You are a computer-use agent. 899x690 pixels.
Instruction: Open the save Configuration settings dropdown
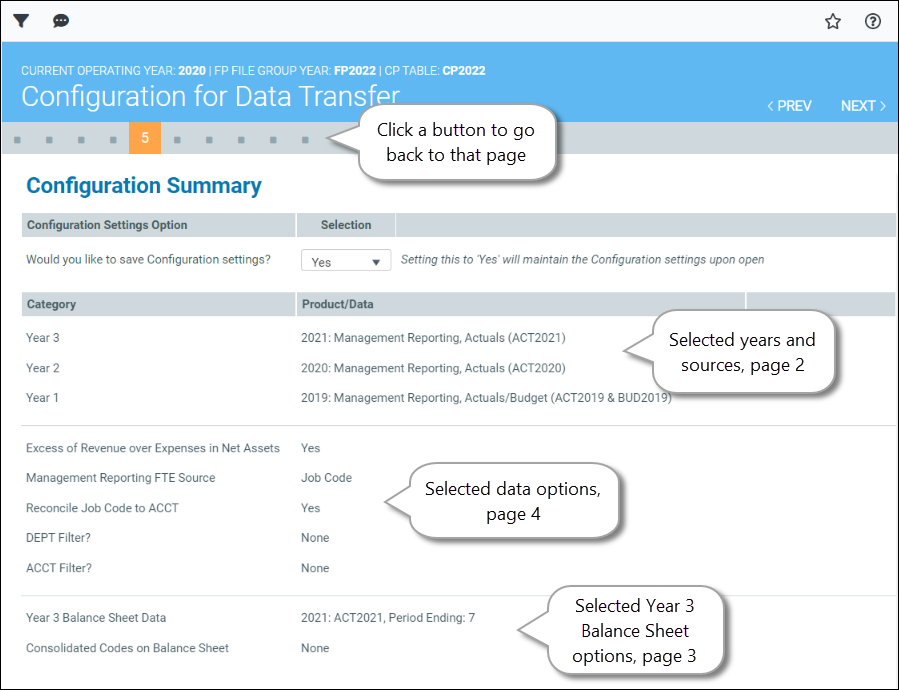(345, 261)
